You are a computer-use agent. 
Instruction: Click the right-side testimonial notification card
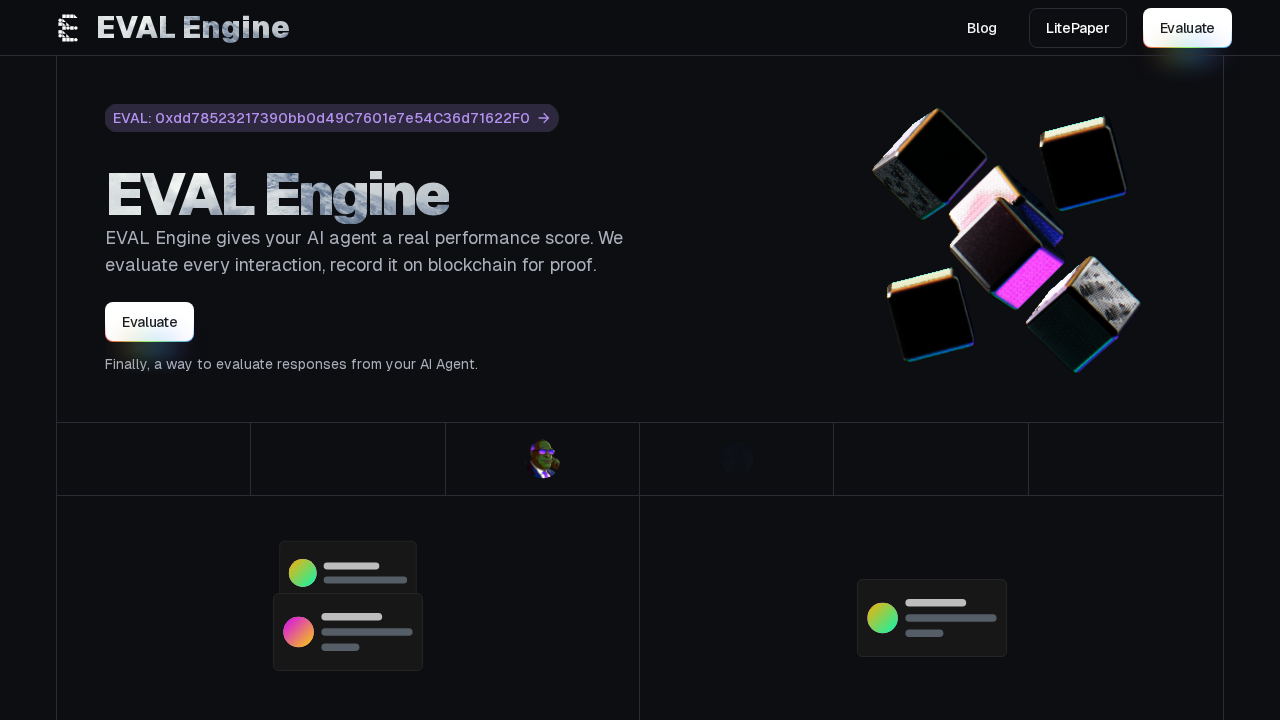(931, 618)
